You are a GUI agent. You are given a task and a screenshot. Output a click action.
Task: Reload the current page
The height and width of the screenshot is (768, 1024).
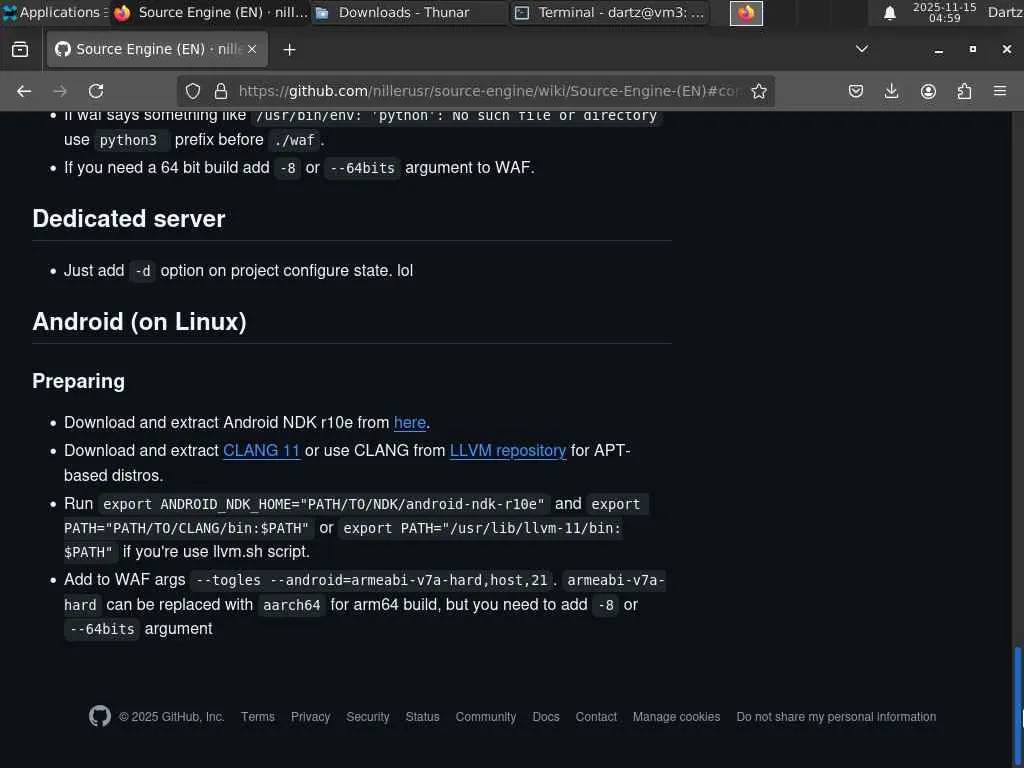point(96,91)
